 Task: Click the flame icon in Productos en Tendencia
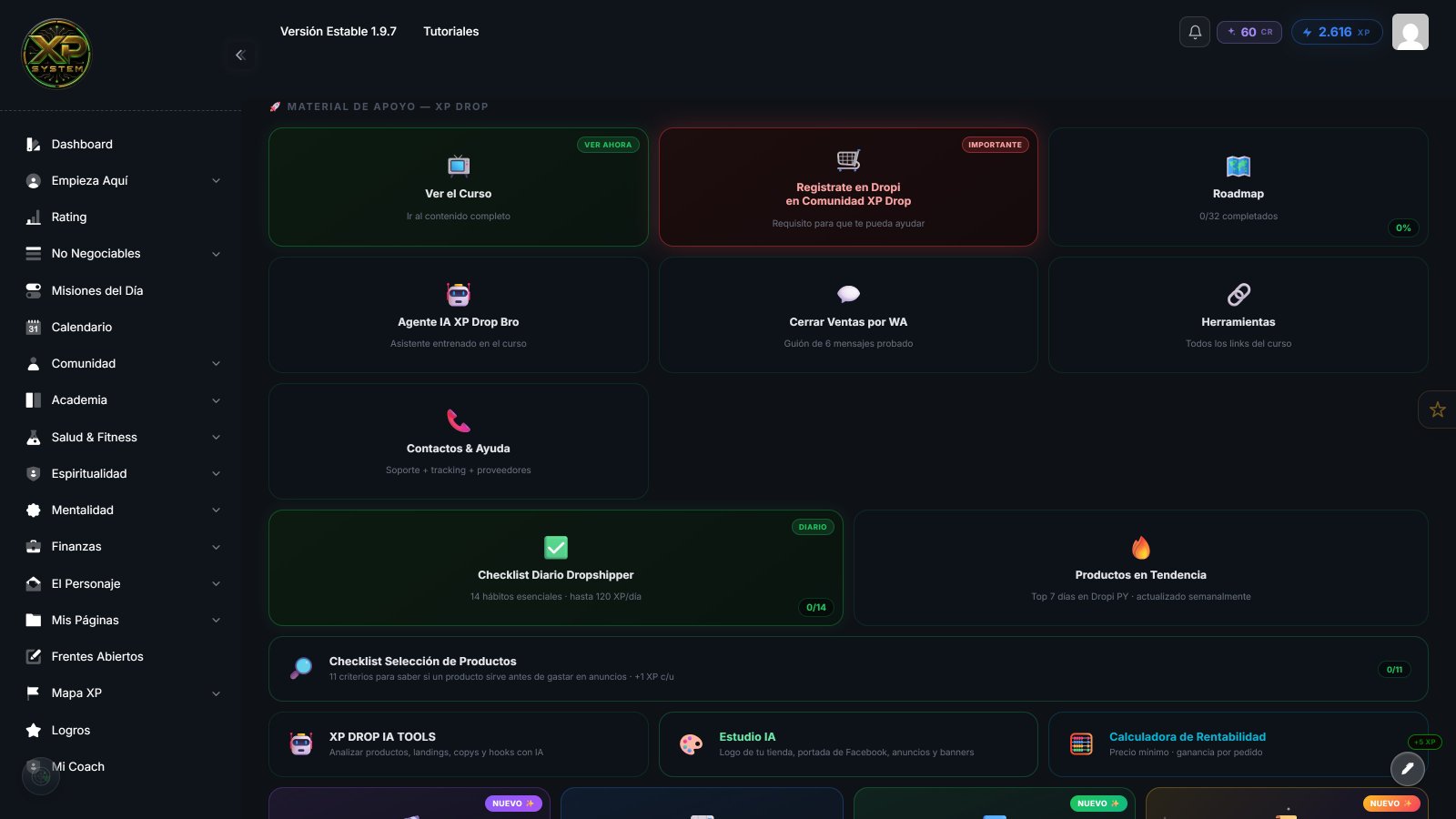[x=1141, y=547]
